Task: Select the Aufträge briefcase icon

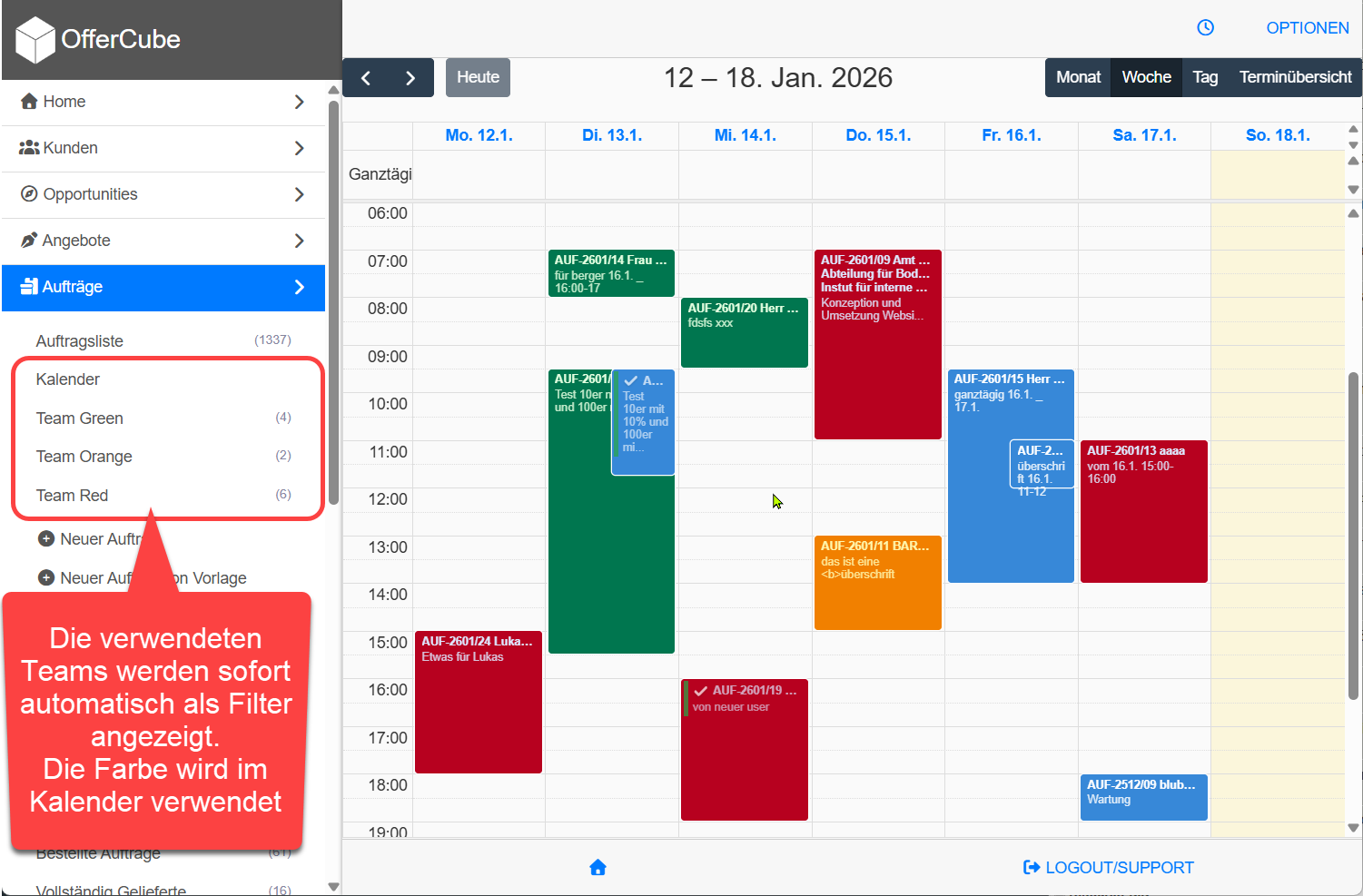Action: pyautogui.click(x=30, y=287)
